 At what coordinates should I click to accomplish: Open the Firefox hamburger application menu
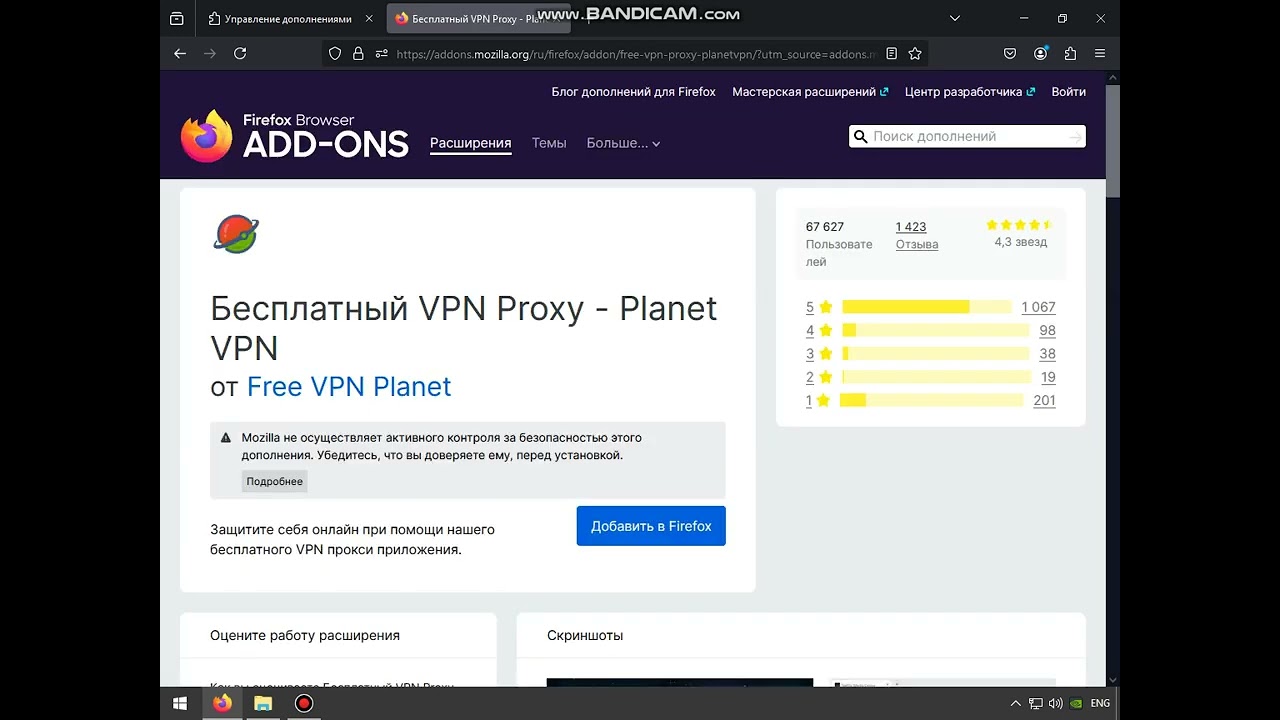pos(1100,54)
